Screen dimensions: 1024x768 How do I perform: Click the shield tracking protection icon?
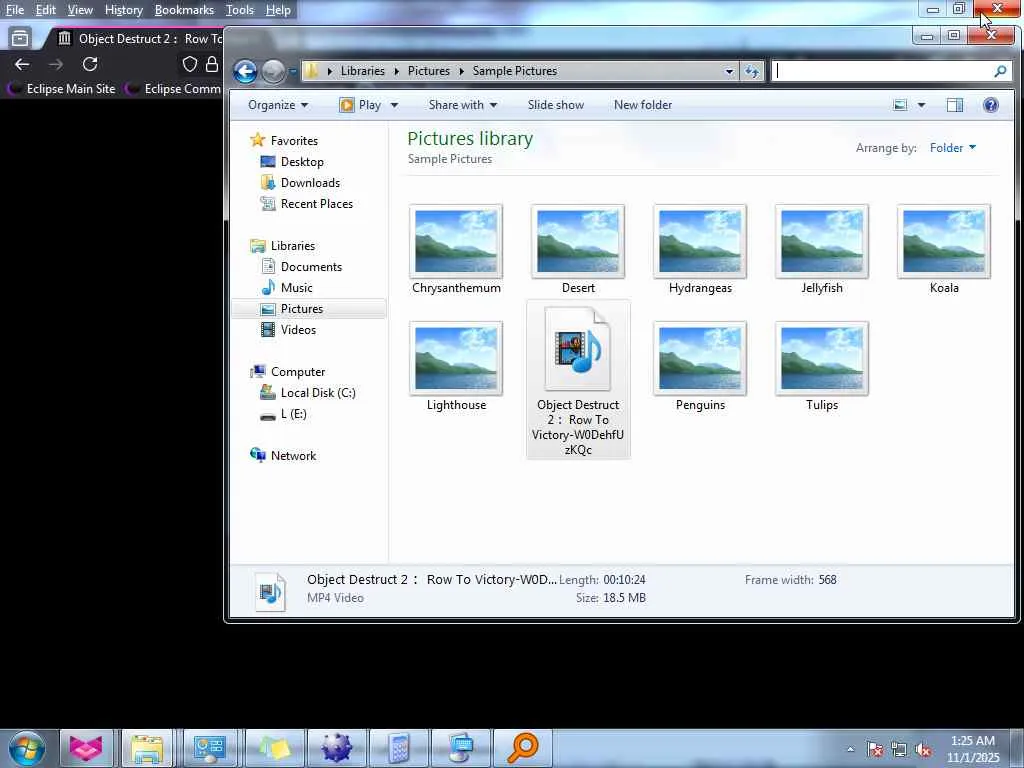(x=189, y=64)
